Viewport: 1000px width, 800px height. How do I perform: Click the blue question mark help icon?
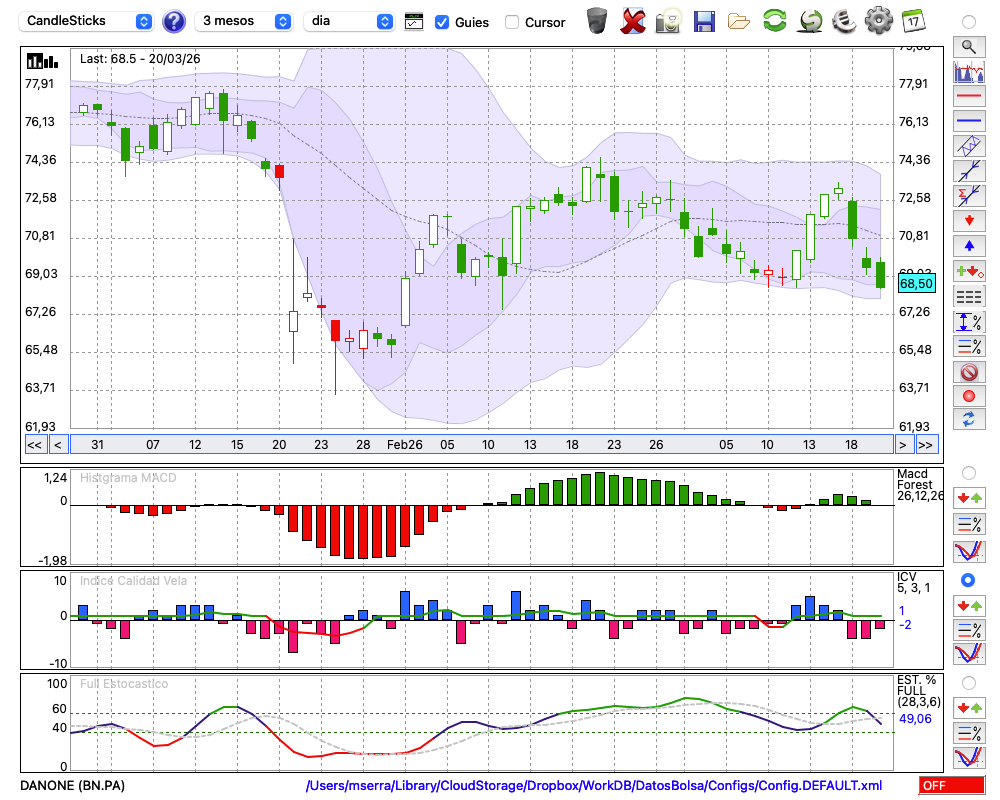pos(173,21)
